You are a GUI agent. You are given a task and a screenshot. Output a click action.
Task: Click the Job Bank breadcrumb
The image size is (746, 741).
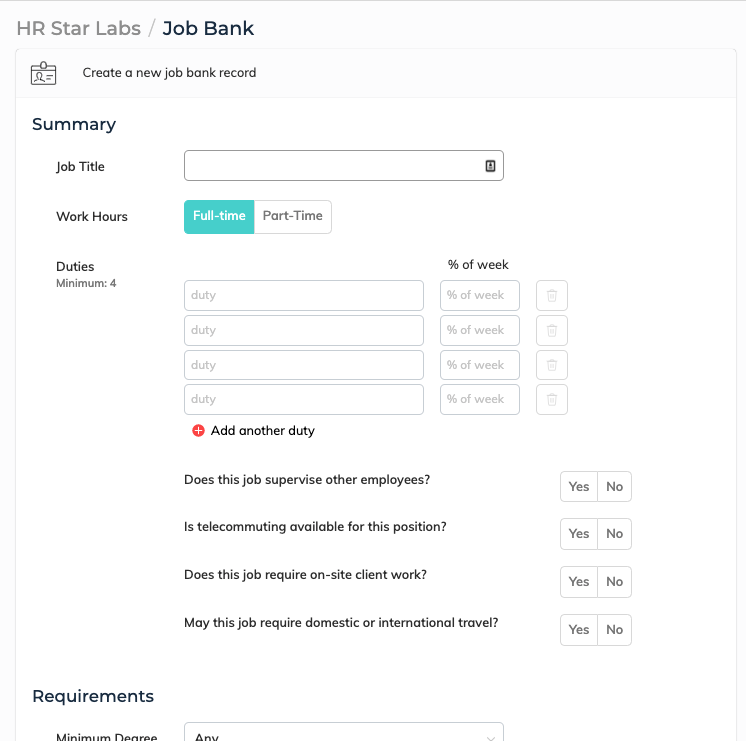click(208, 28)
